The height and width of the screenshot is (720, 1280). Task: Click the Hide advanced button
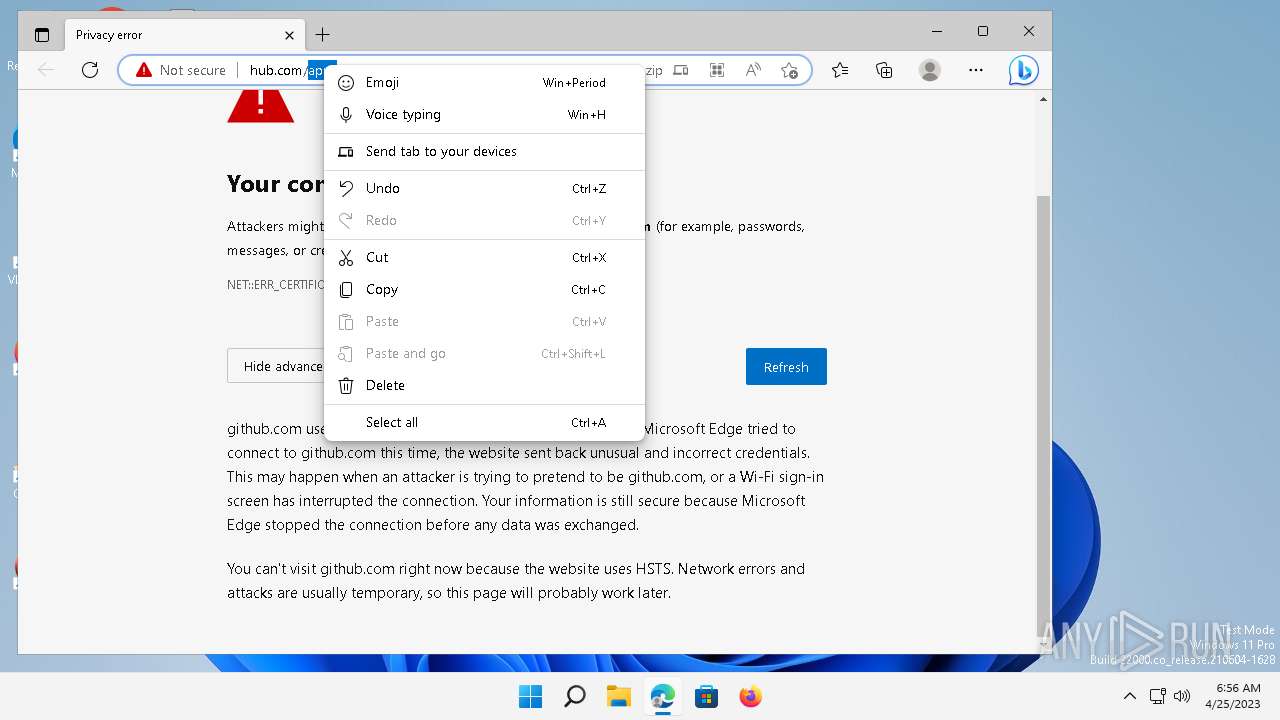pyautogui.click(x=283, y=366)
